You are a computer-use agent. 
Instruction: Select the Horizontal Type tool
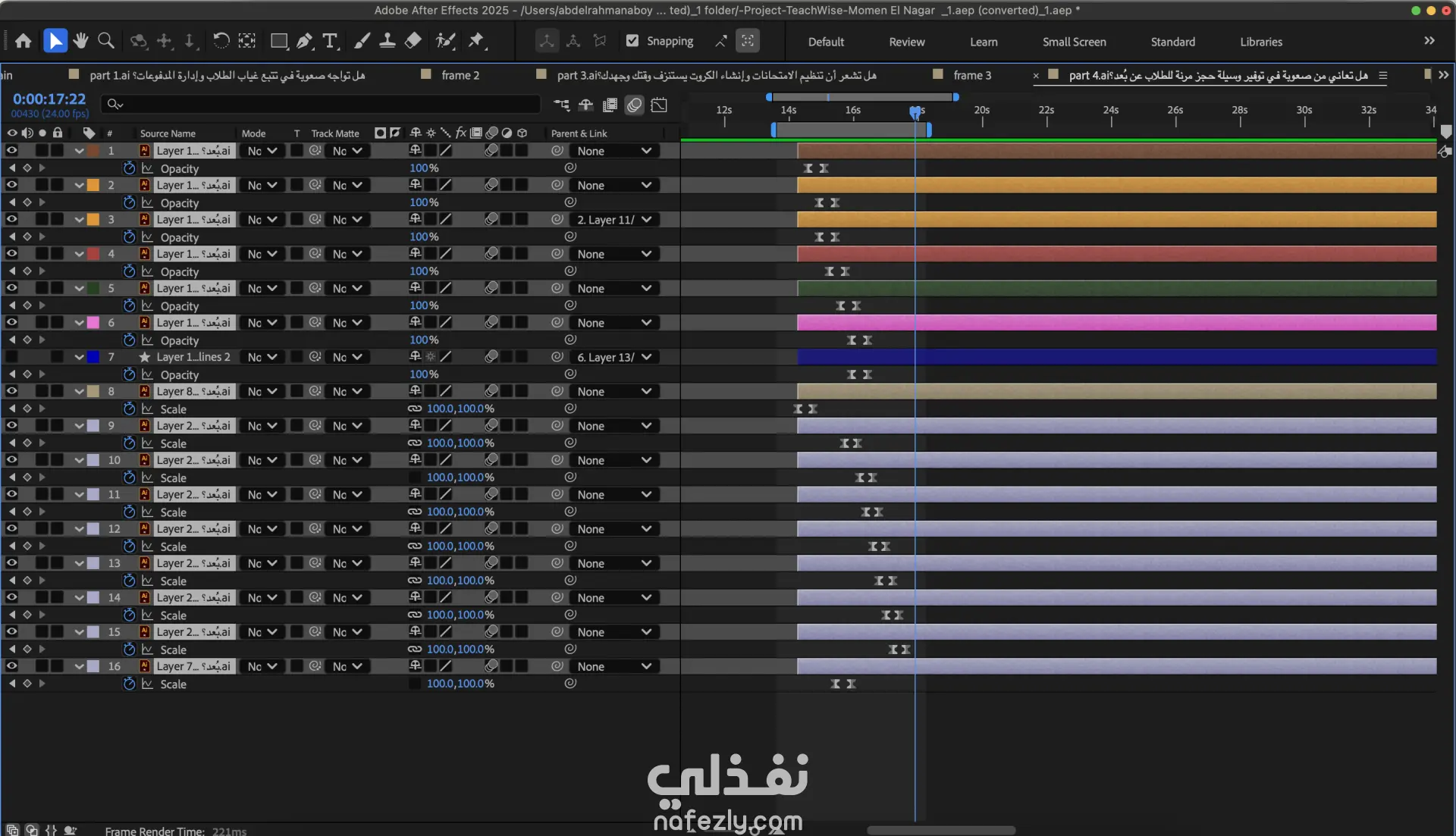(x=330, y=41)
